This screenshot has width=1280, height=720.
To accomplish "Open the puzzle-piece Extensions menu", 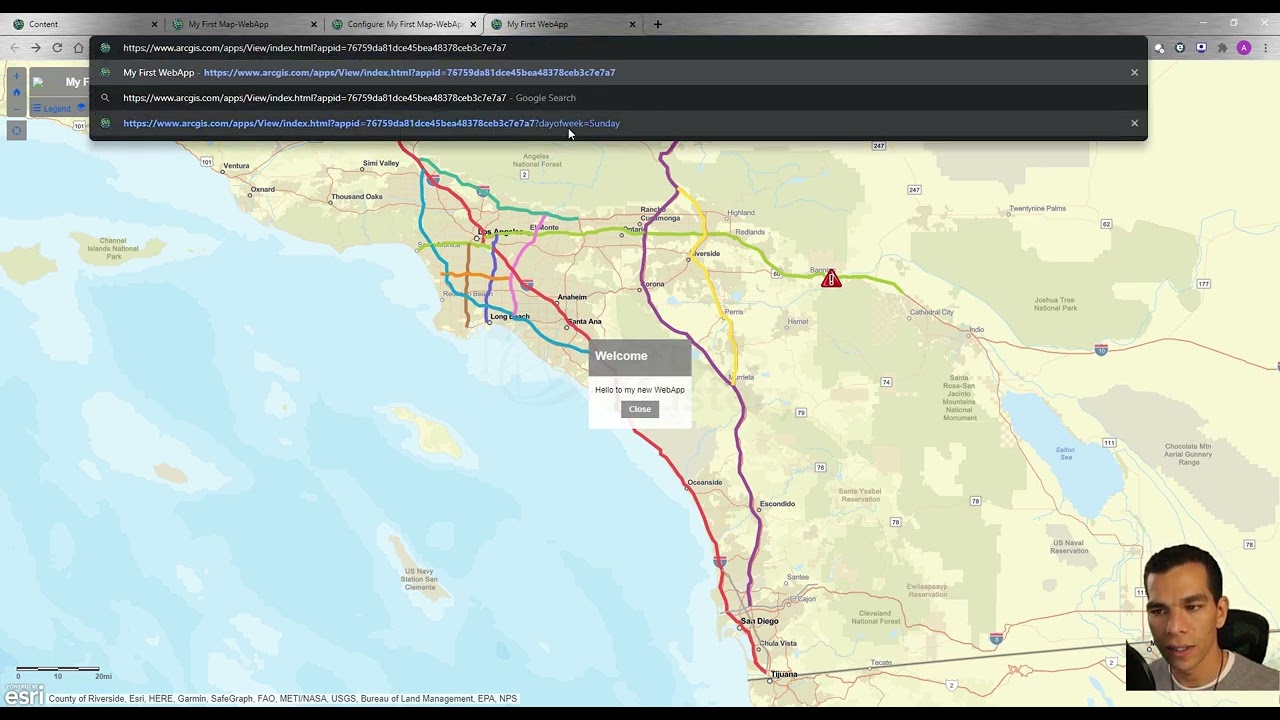I will click(x=1222, y=48).
